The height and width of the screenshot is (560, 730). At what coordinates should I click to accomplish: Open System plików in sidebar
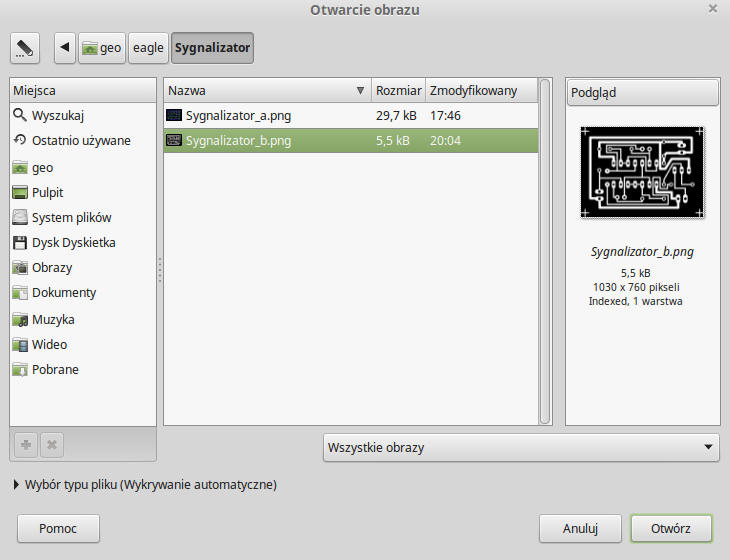tap(71, 218)
